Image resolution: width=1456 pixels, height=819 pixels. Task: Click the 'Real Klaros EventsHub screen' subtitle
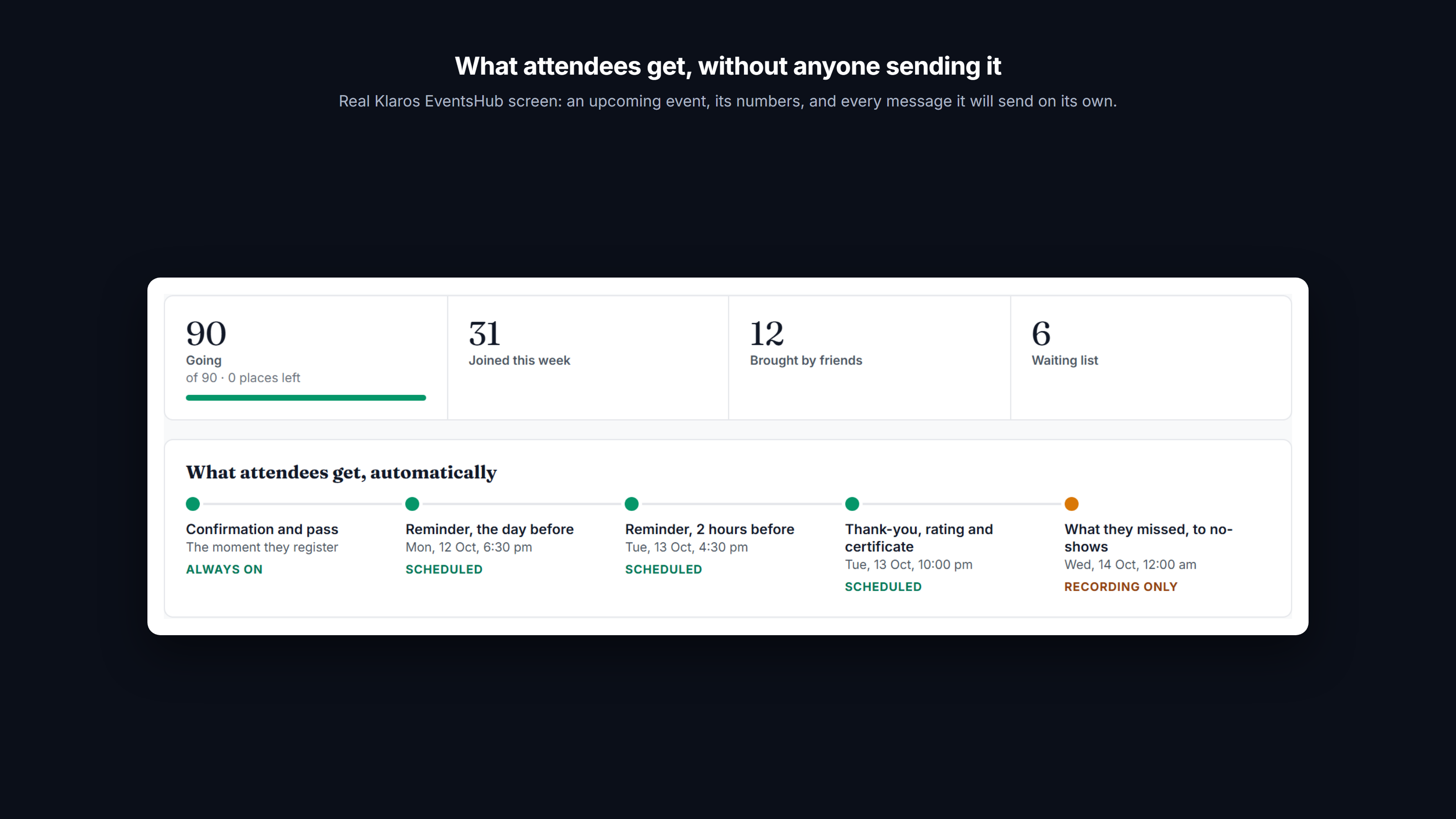pos(728,102)
